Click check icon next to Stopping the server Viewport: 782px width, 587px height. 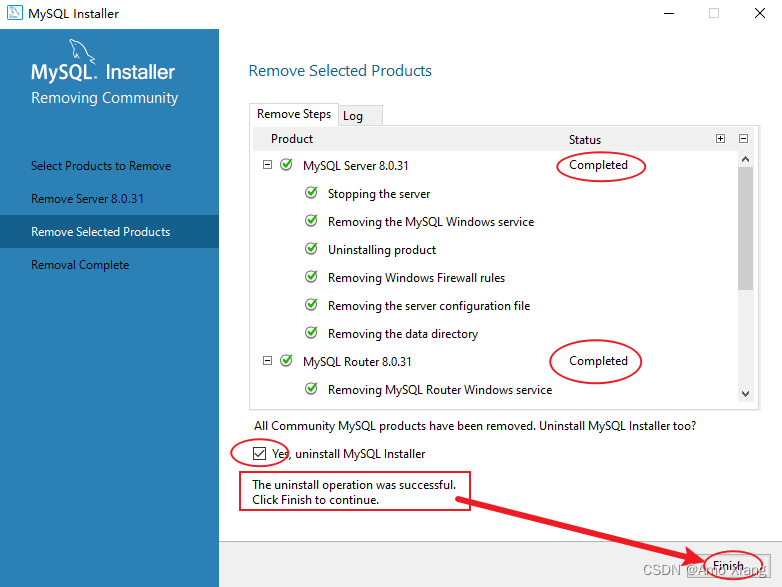coord(311,193)
